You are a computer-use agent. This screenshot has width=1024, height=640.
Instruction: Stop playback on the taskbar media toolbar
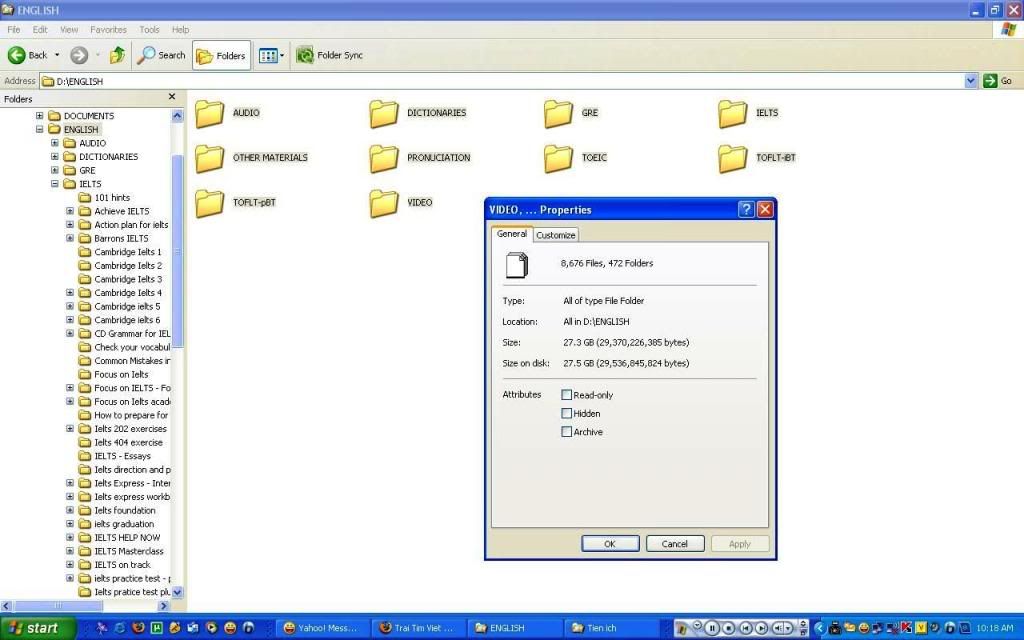tap(729, 628)
